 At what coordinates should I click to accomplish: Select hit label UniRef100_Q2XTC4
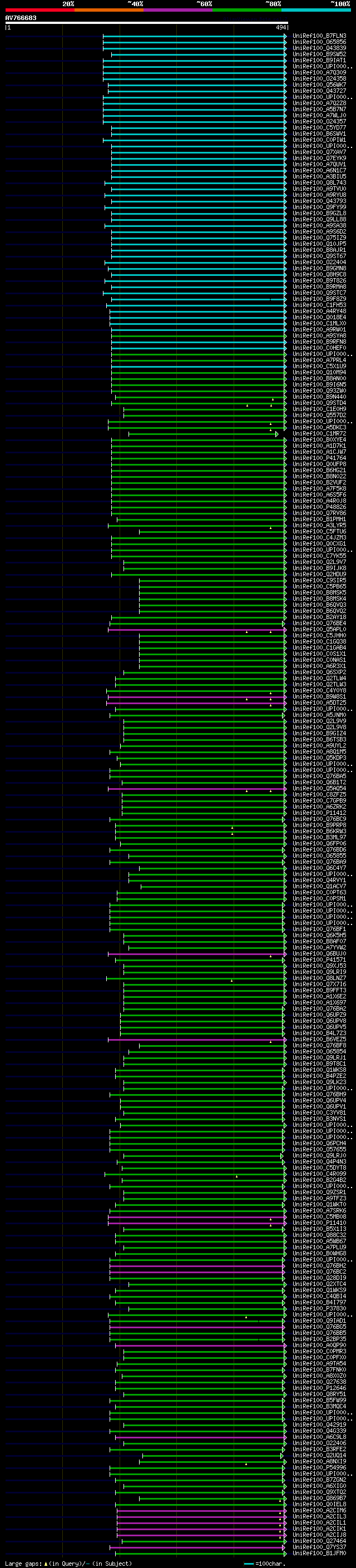pos(319,1284)
